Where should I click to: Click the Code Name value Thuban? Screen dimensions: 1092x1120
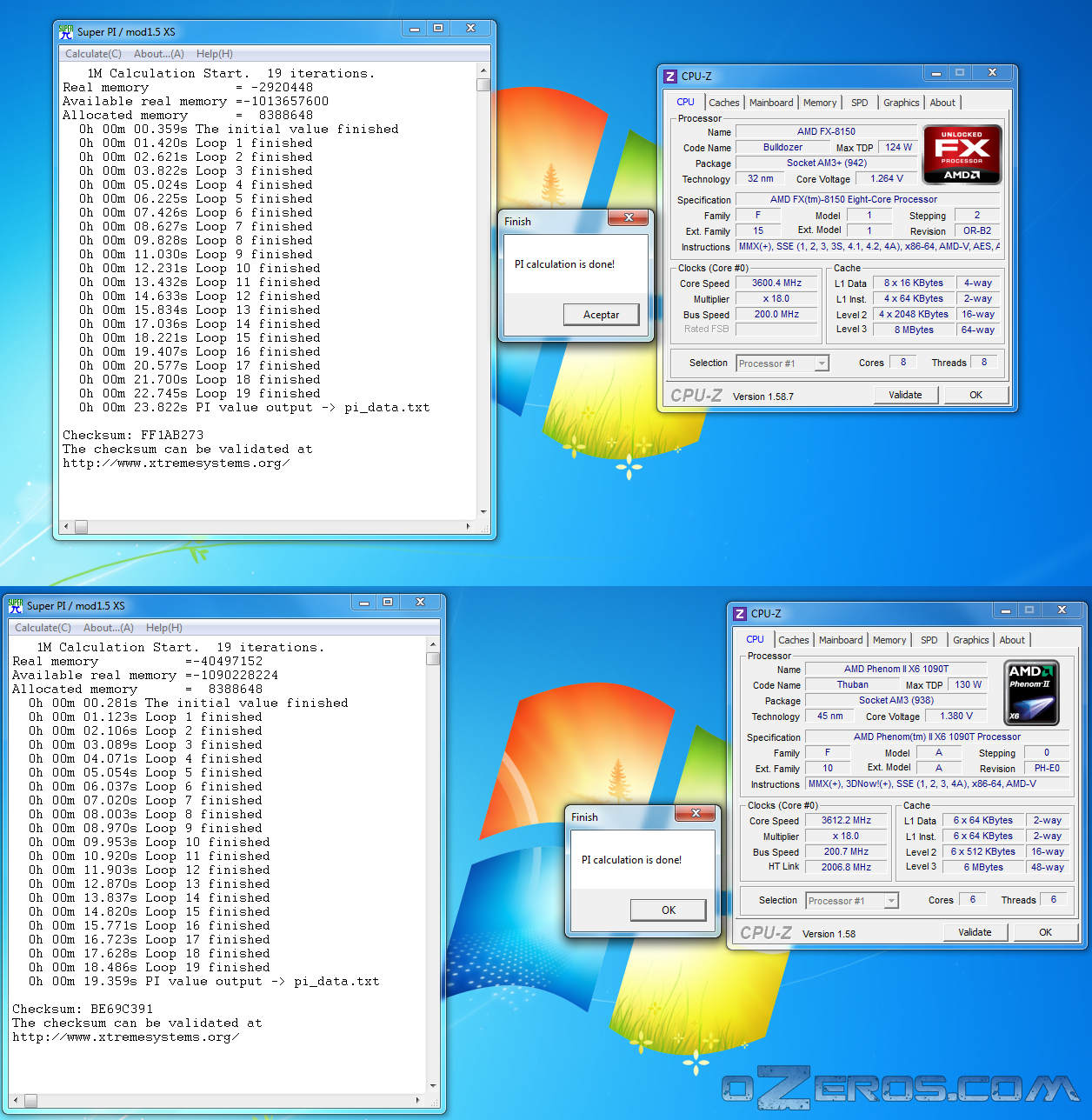point(852,685)
